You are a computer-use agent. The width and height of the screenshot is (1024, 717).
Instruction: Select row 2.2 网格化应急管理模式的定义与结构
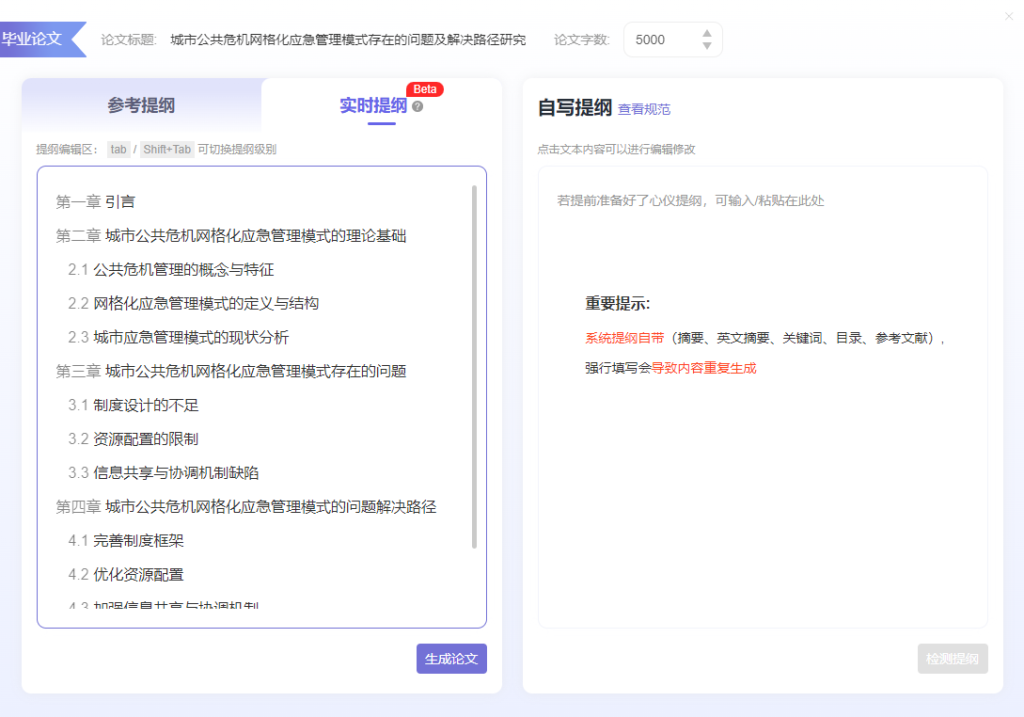[193, 304]
